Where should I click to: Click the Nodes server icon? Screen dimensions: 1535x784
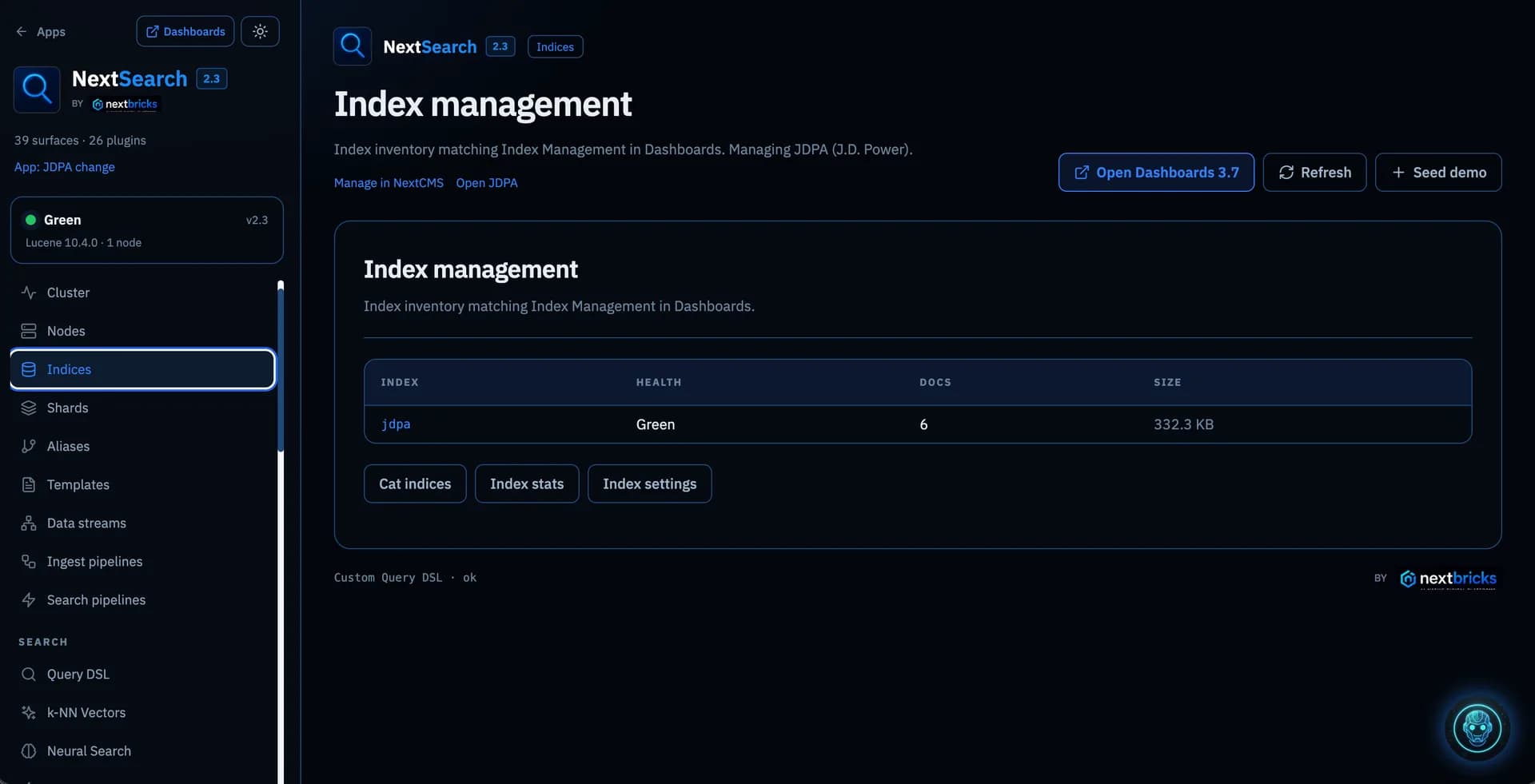tap(29, 331)
